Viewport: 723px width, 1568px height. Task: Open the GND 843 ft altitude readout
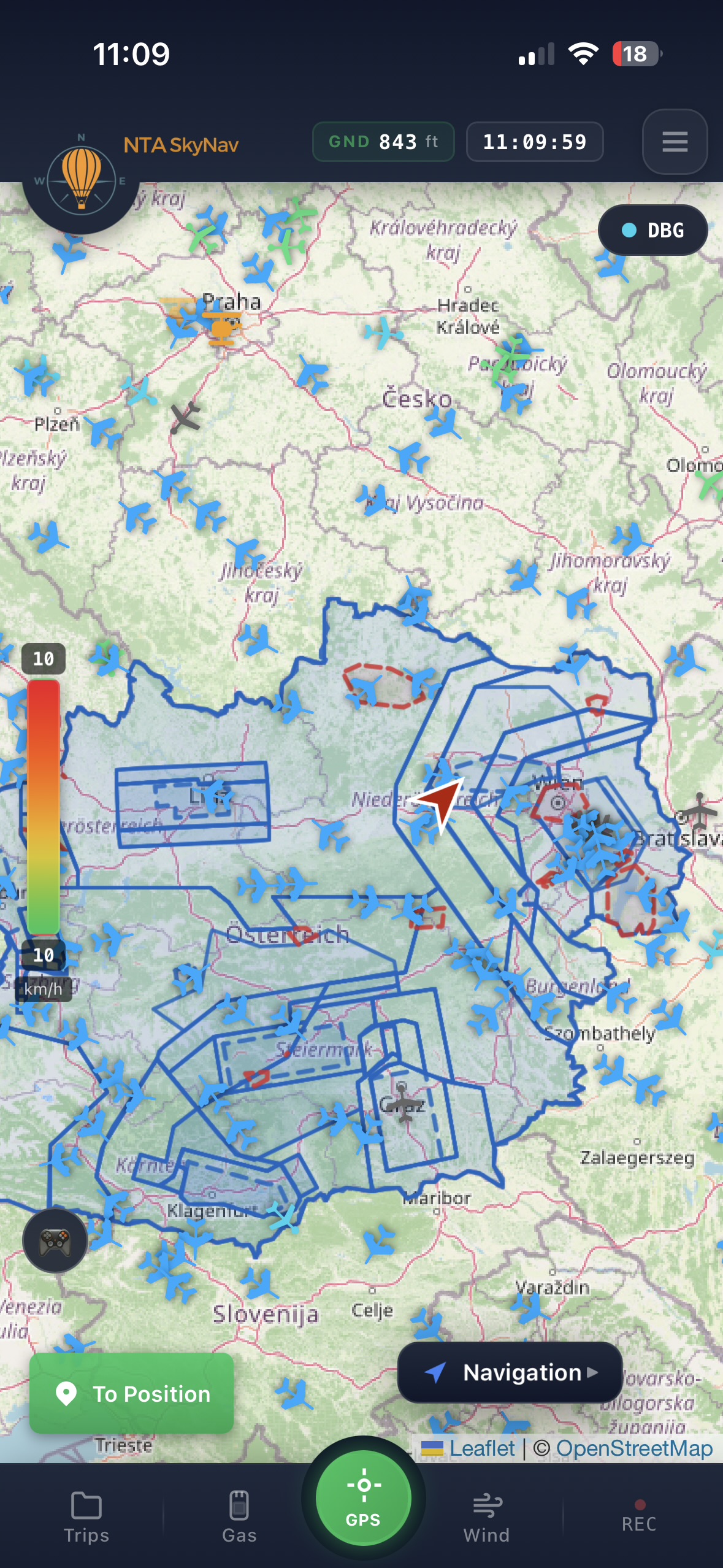click(383, 142)
